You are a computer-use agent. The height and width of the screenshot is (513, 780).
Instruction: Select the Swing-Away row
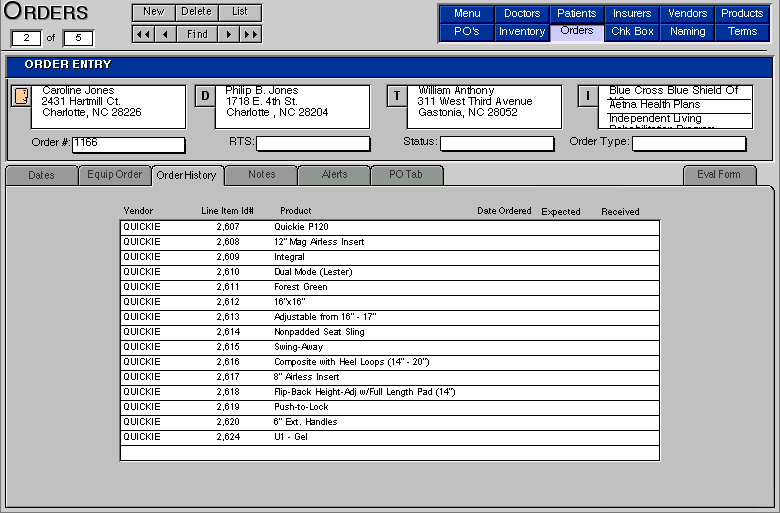coord(390,347)
